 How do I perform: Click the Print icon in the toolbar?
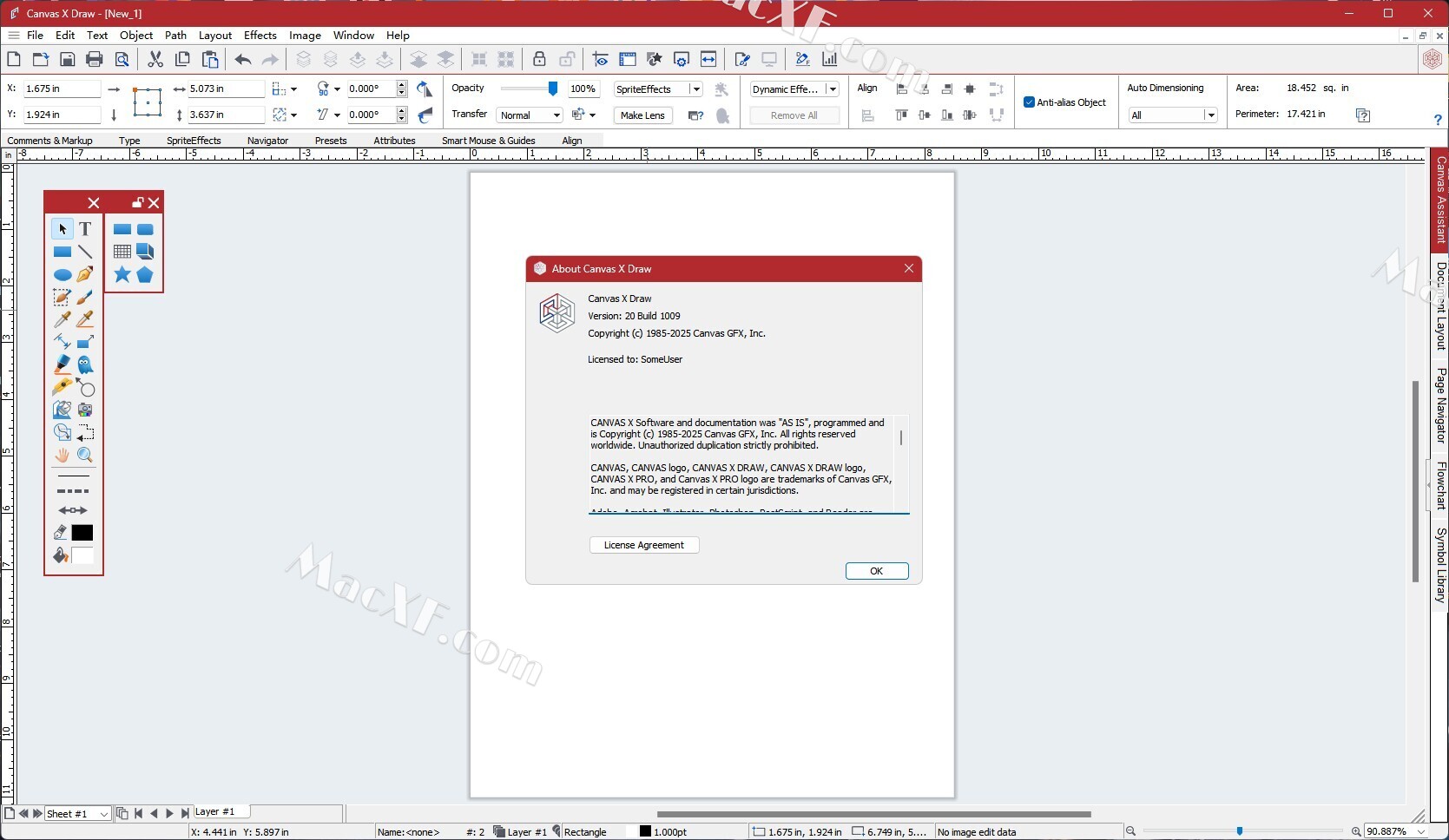95,59
